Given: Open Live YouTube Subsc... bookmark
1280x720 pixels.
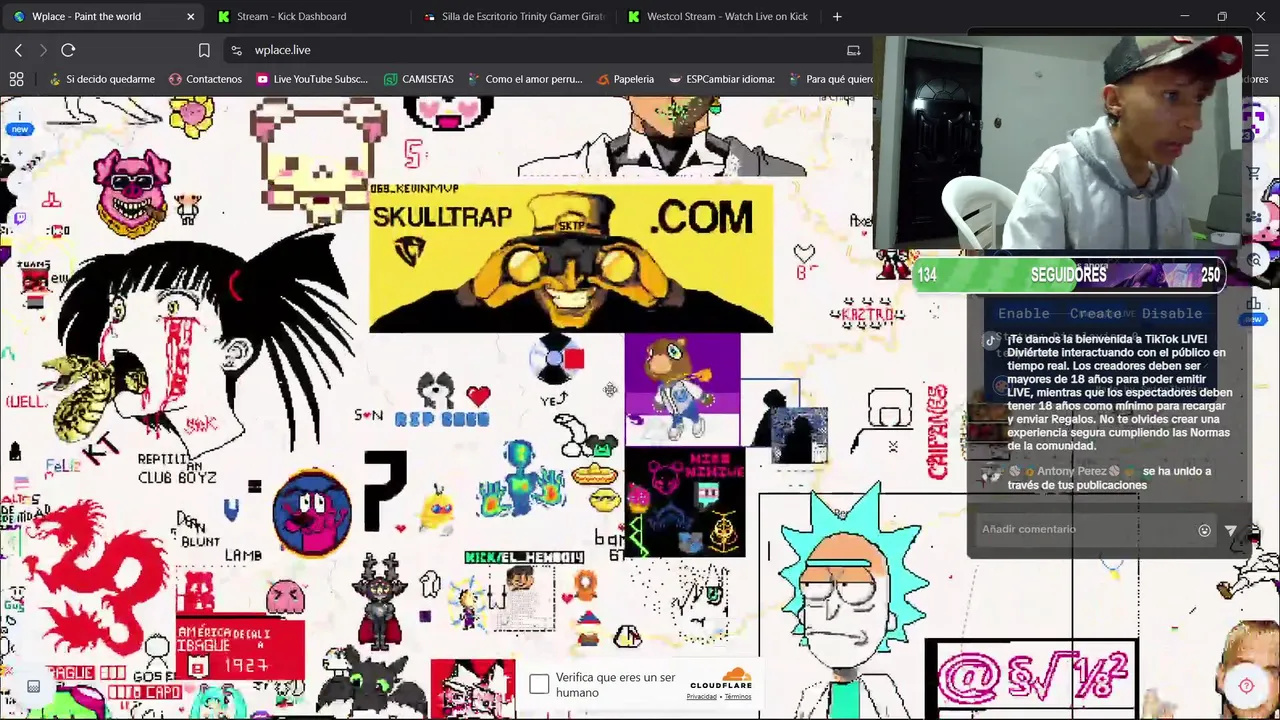Looking at the screenshot, I should tap(312, 79).
